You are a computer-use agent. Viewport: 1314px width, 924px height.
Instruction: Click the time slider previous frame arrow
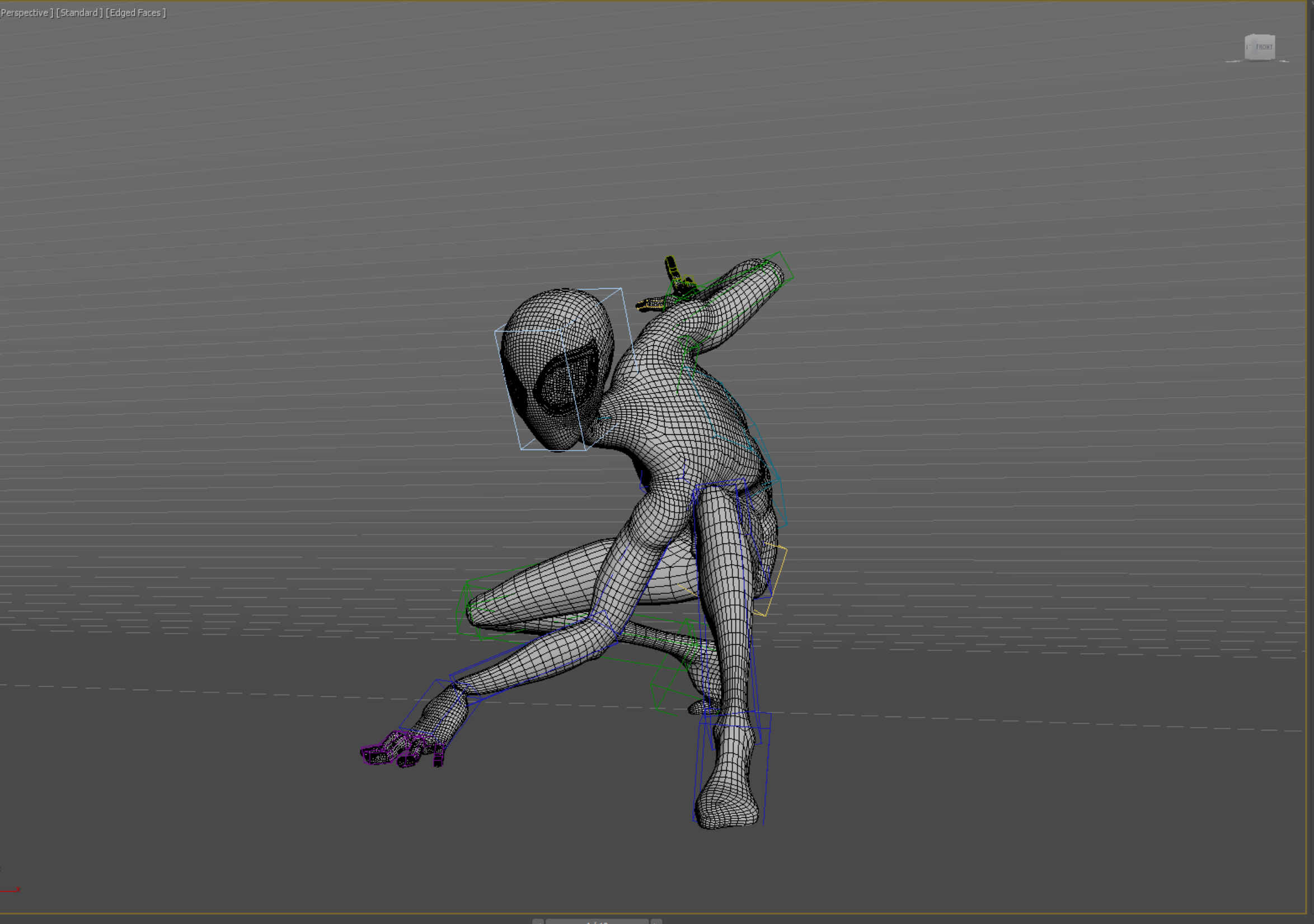(537, 921)
